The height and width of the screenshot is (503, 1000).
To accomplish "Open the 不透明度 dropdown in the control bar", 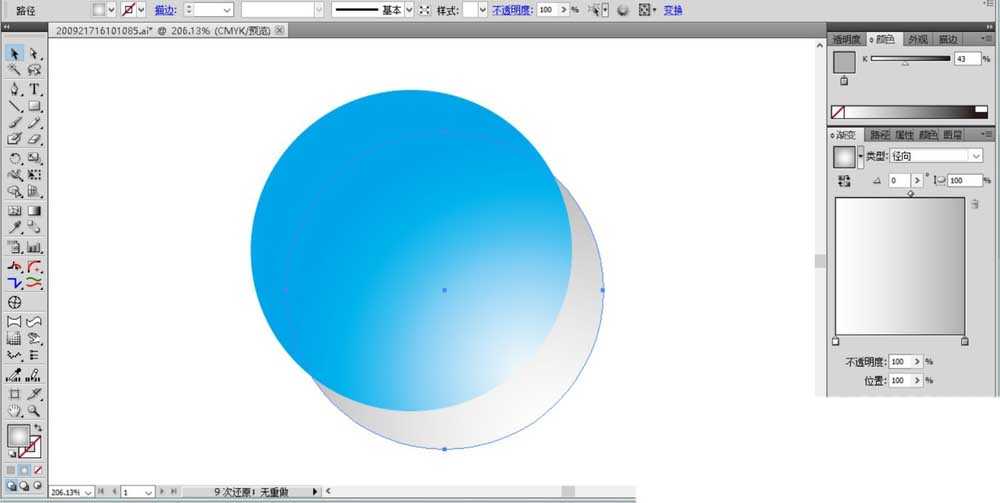I will pyautogui.click(x=564, y=10).
